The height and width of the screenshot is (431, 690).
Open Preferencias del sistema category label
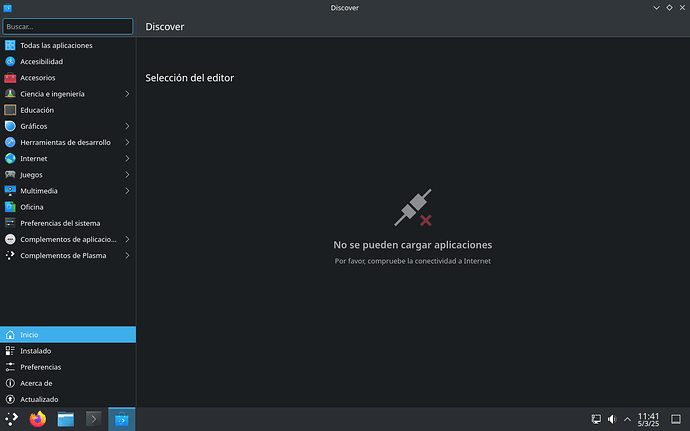pyautogui.click(x=60, y=223)
